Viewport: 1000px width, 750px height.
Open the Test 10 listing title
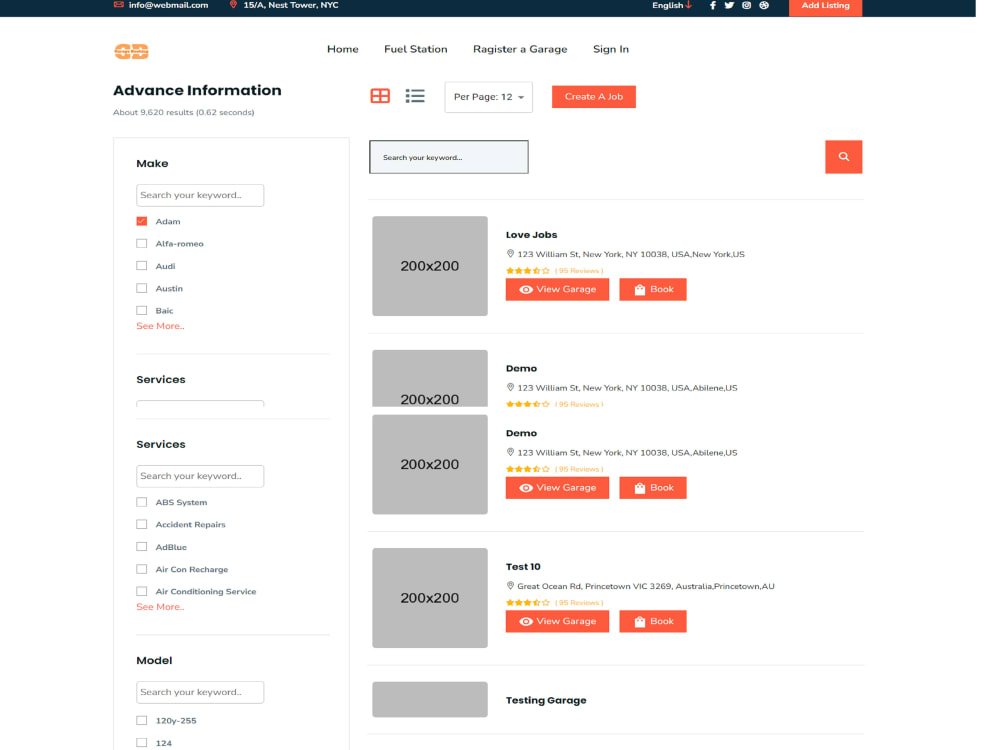tap(523, 566)
